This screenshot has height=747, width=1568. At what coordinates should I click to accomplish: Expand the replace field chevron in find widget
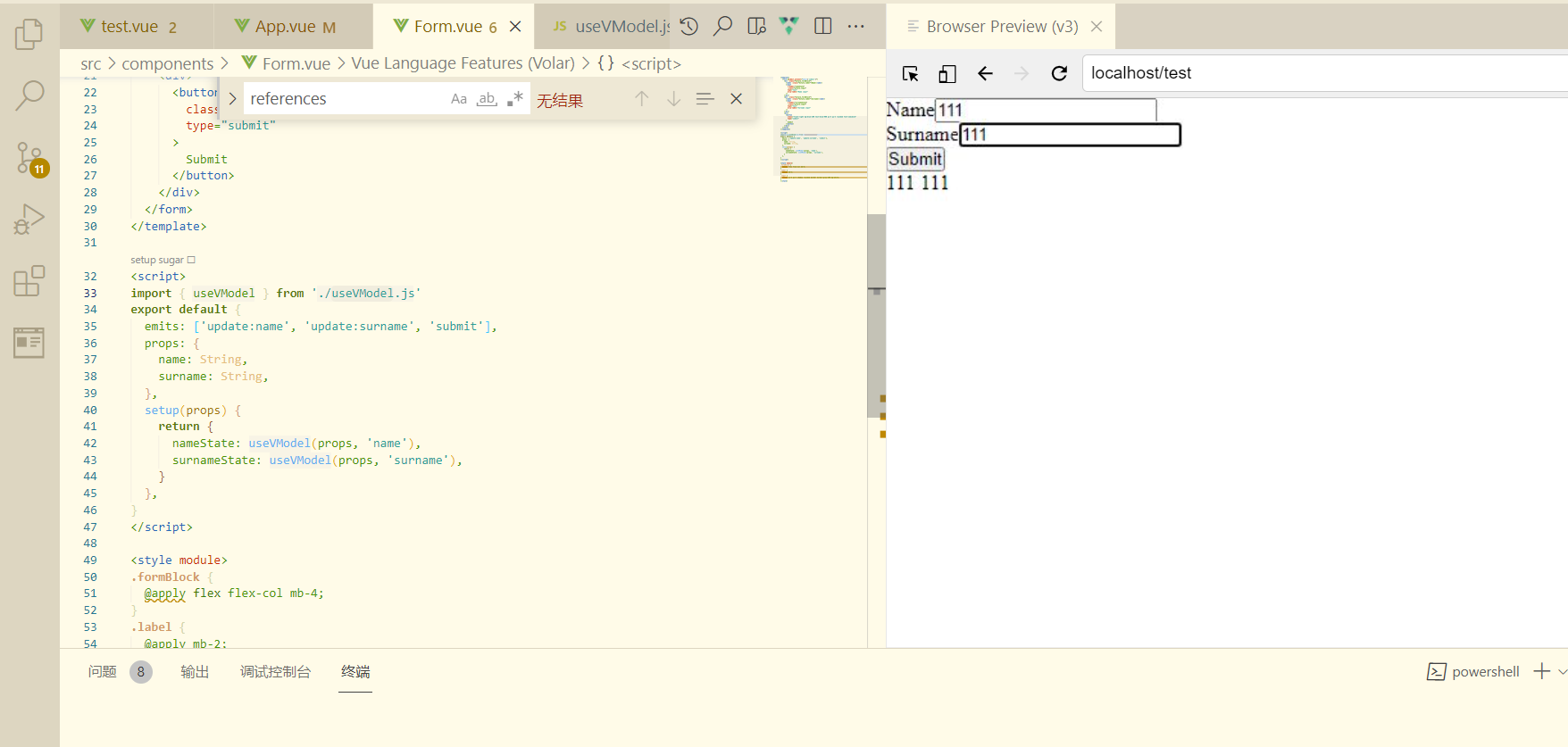point(232,99)
